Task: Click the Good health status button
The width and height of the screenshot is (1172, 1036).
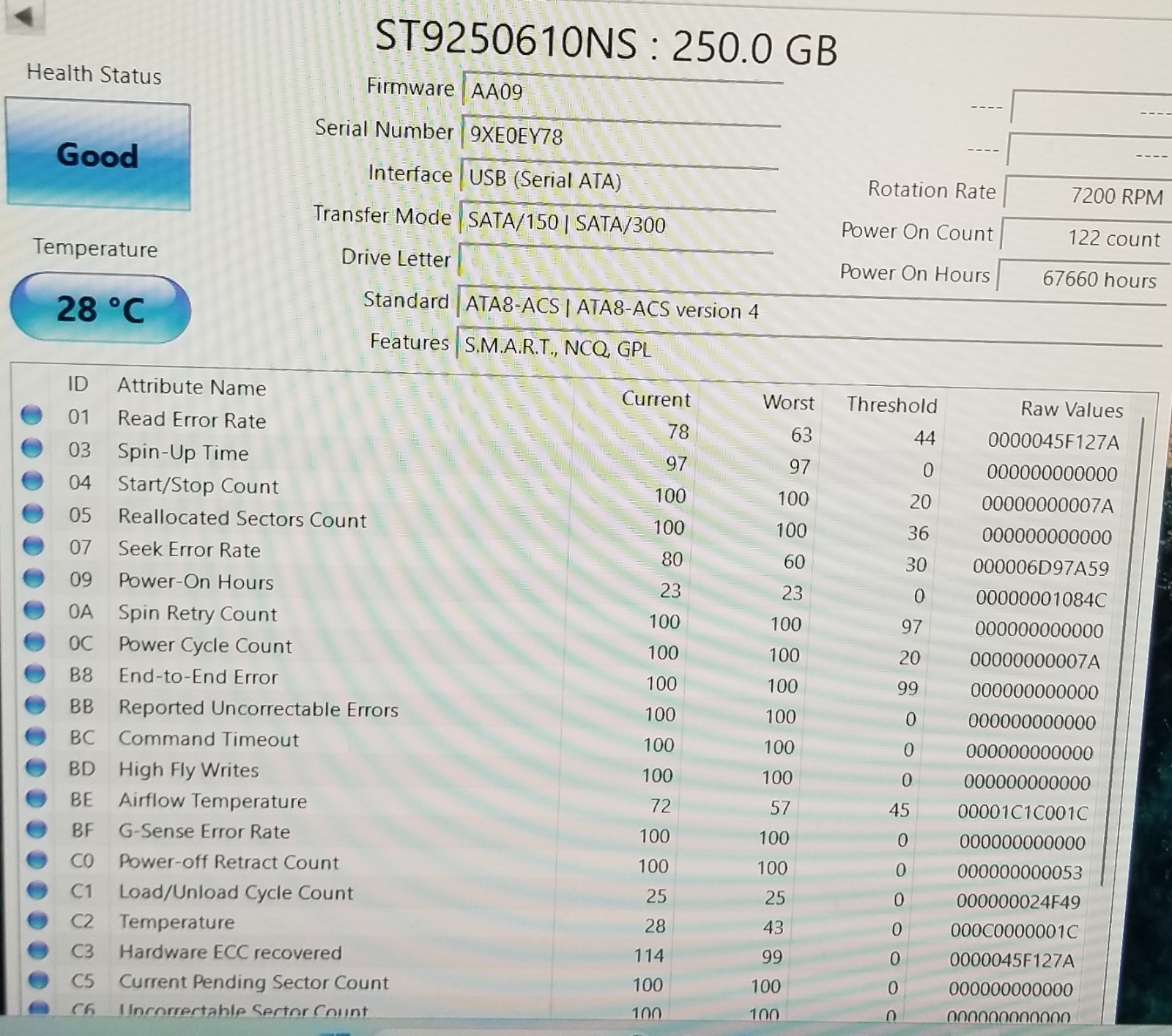Action: (98, 155)
